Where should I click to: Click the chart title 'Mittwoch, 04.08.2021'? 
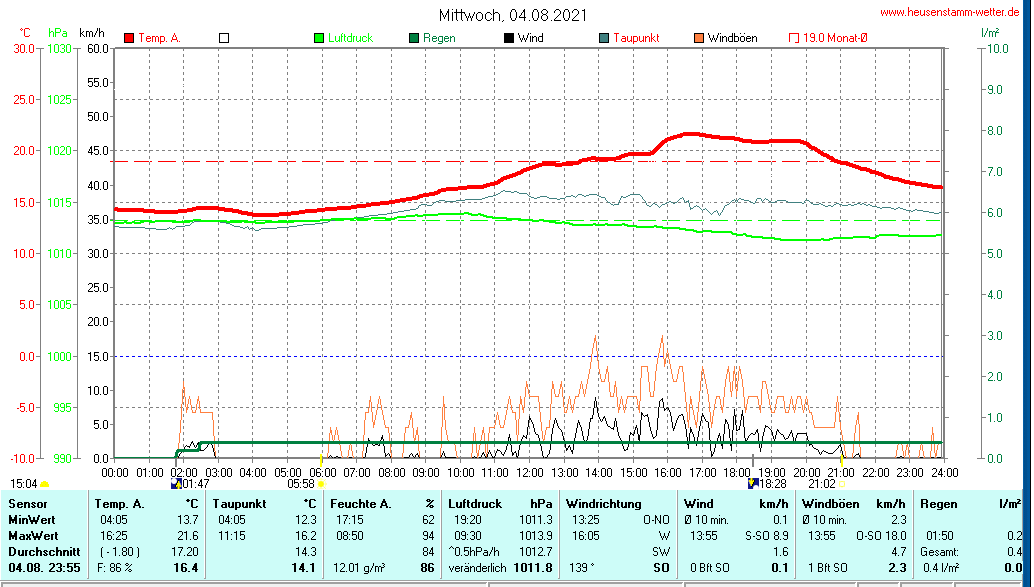click(x=513, y=15)
